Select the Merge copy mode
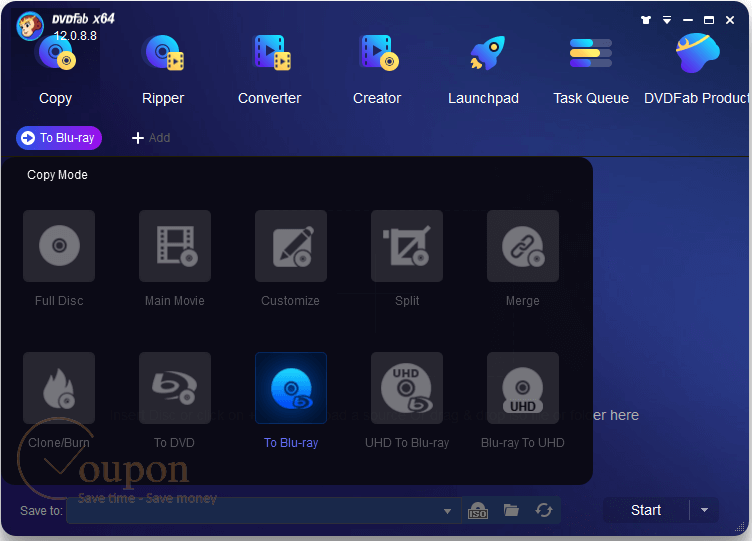Image resolution: width=752 pixels, height=541 pixels. pyautogui.click(x=523, y=246)
